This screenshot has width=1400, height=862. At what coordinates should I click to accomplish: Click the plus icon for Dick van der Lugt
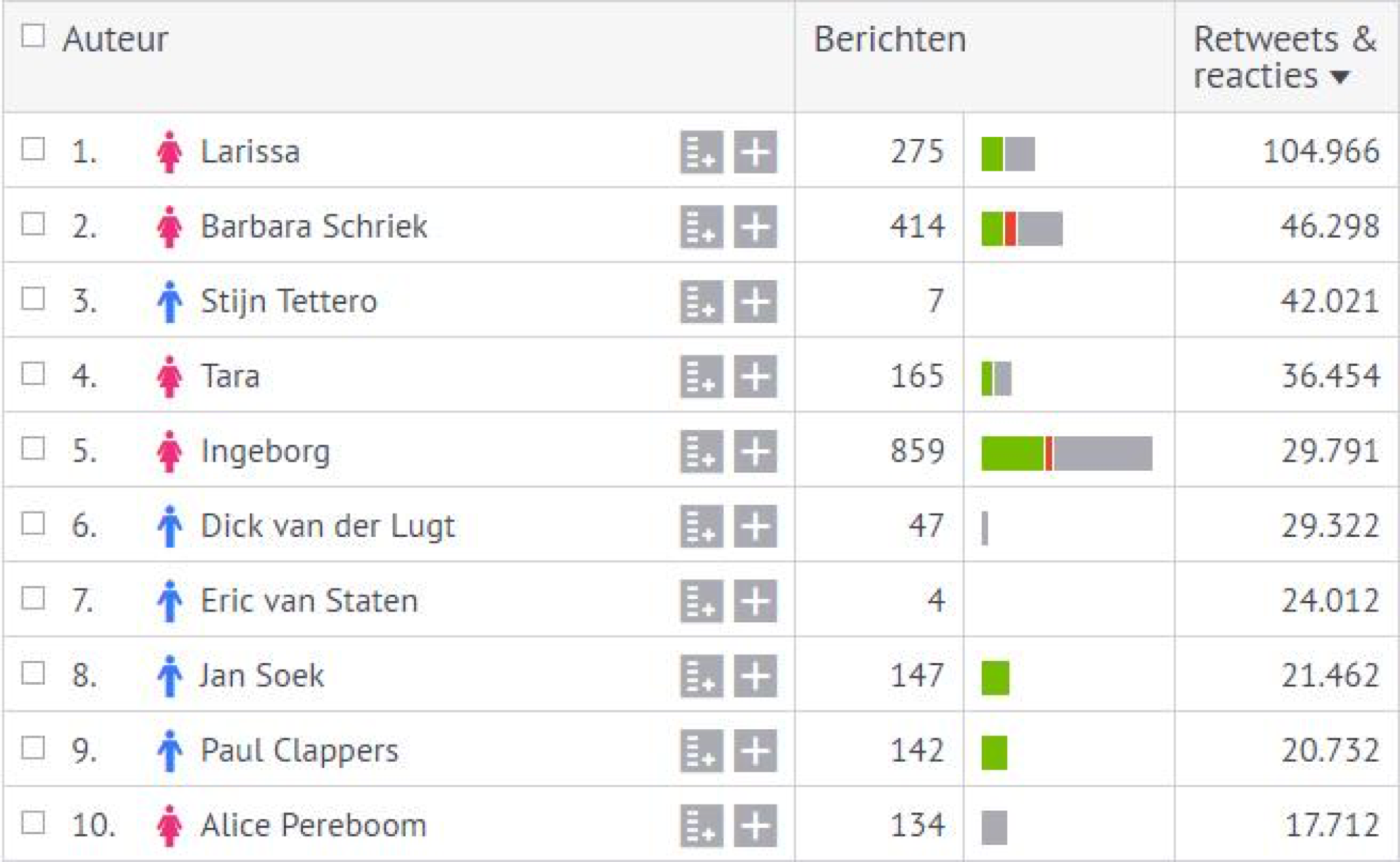[755, 527]
